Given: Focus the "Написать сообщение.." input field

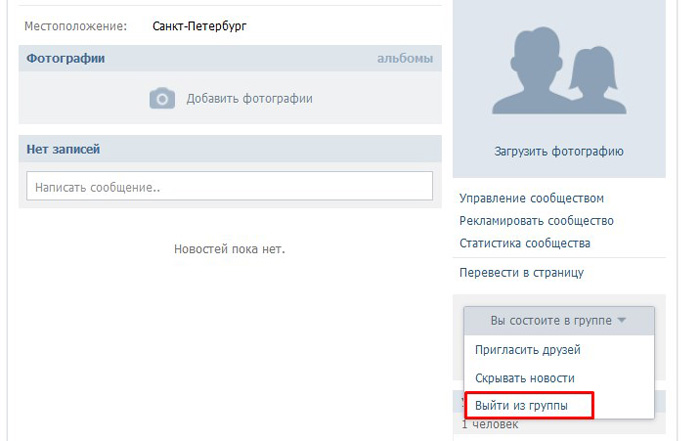Looking at the screenshot, I should coord(229,186).
